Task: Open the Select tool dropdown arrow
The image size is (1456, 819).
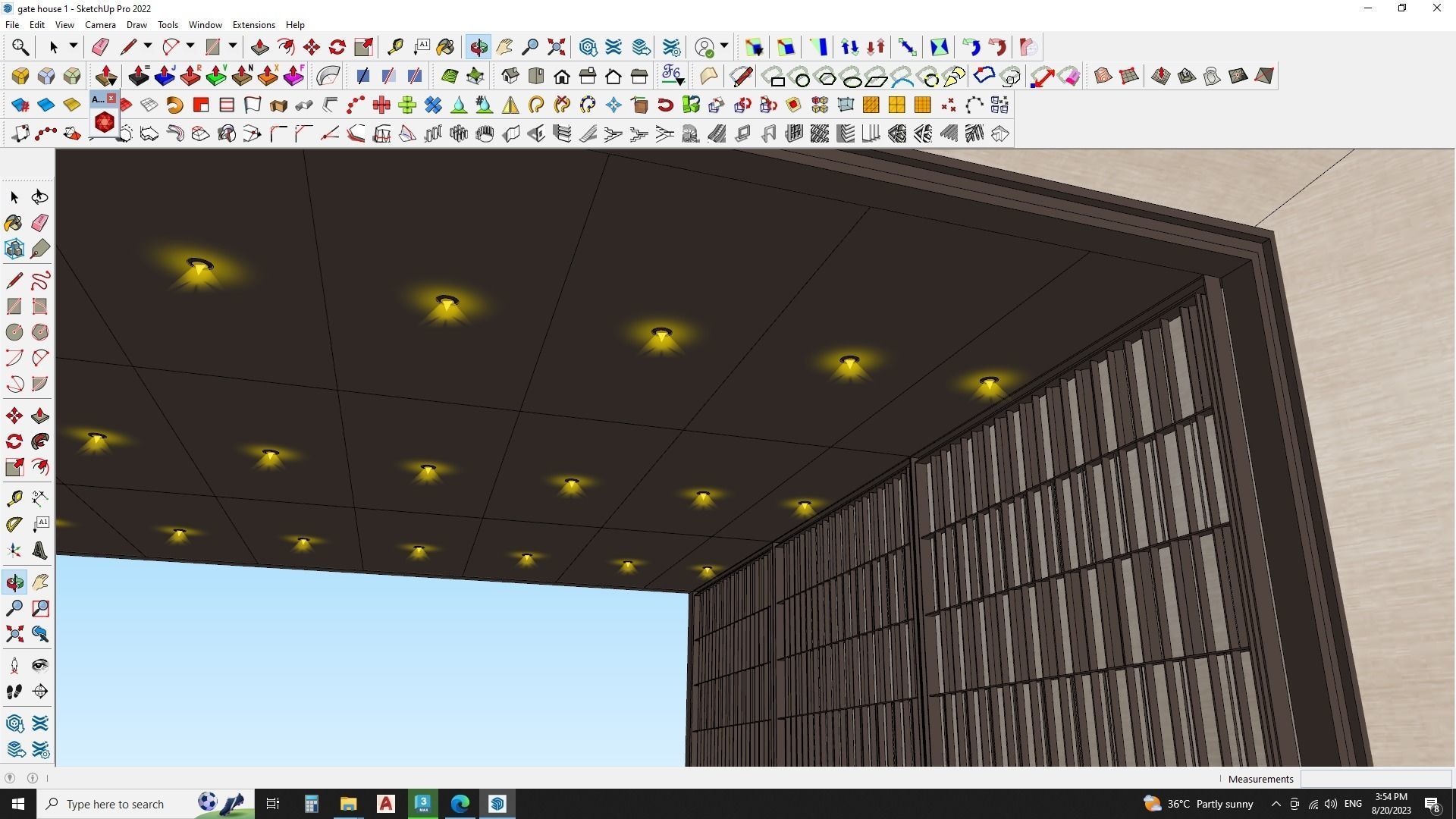Action: coord(72,46)
